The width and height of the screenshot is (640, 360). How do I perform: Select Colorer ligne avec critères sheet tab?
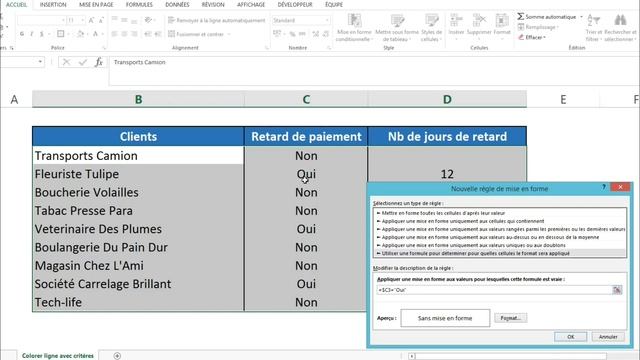point(58,356)
